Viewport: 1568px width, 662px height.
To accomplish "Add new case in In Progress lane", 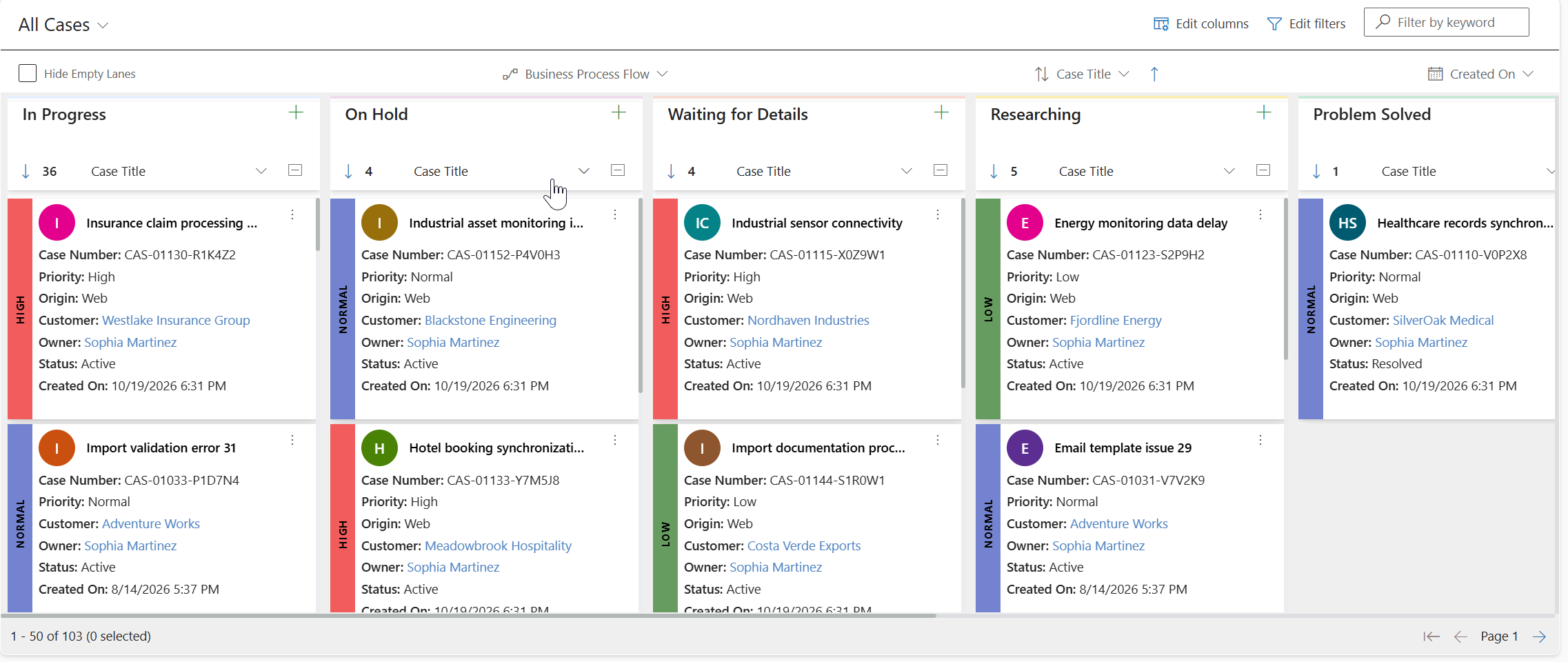I will point(296,112).
